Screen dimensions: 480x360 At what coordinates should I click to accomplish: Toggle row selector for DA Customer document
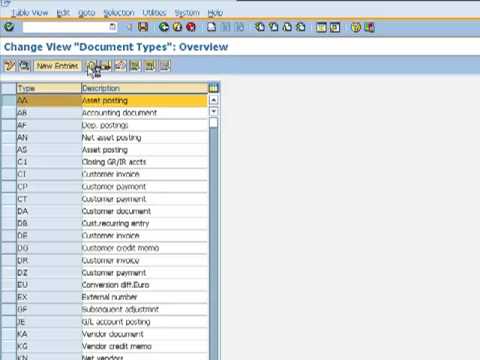(8, 211)
